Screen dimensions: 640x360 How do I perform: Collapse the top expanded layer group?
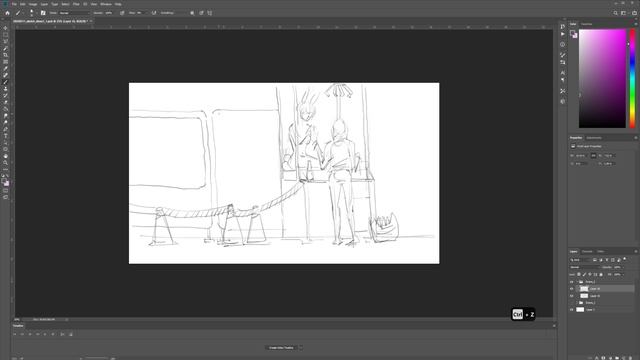577,282
